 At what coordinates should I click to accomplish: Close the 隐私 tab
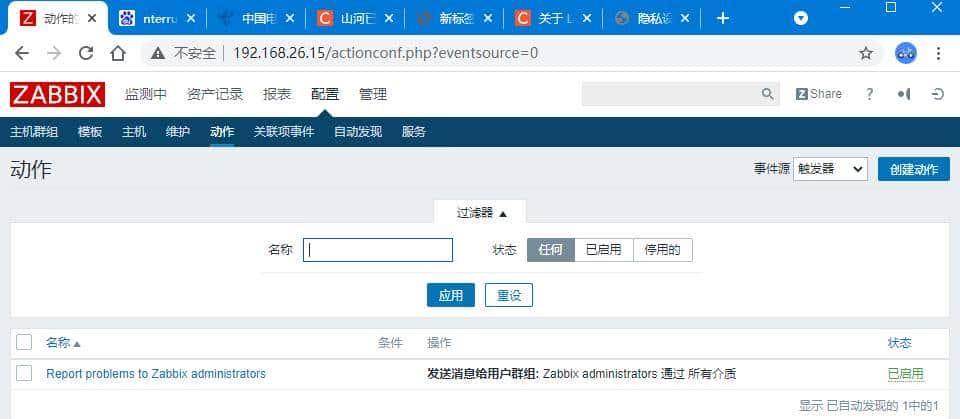(x=685, y=18)
